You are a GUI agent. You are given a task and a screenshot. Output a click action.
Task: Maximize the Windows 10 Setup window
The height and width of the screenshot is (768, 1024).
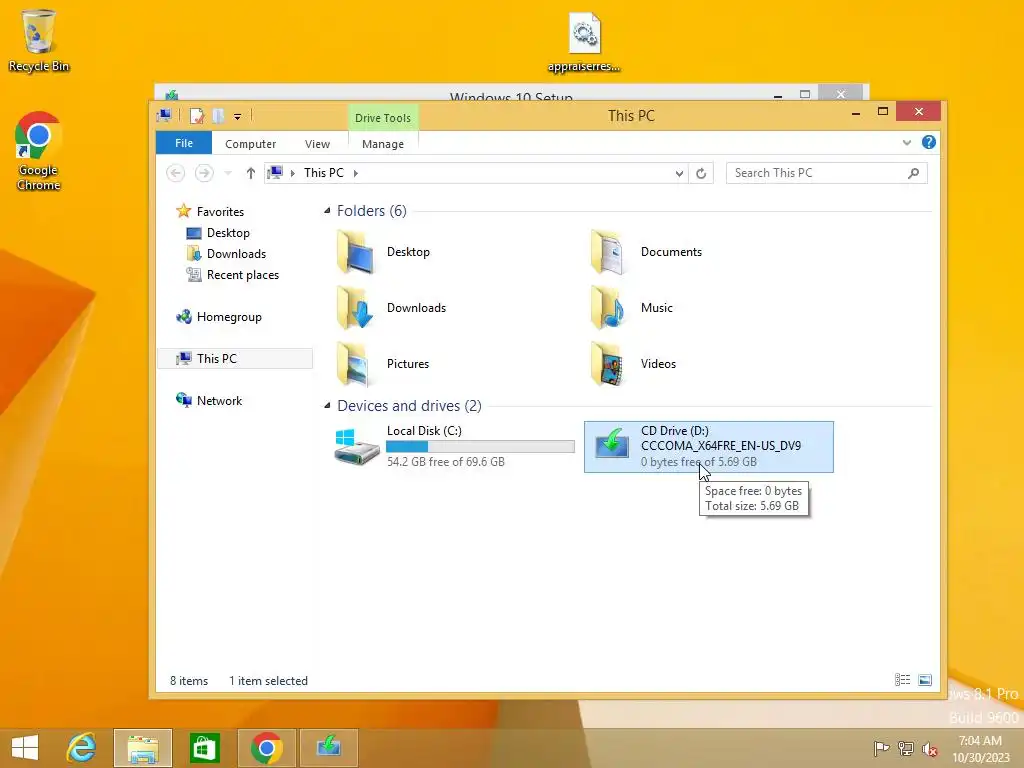805,94
